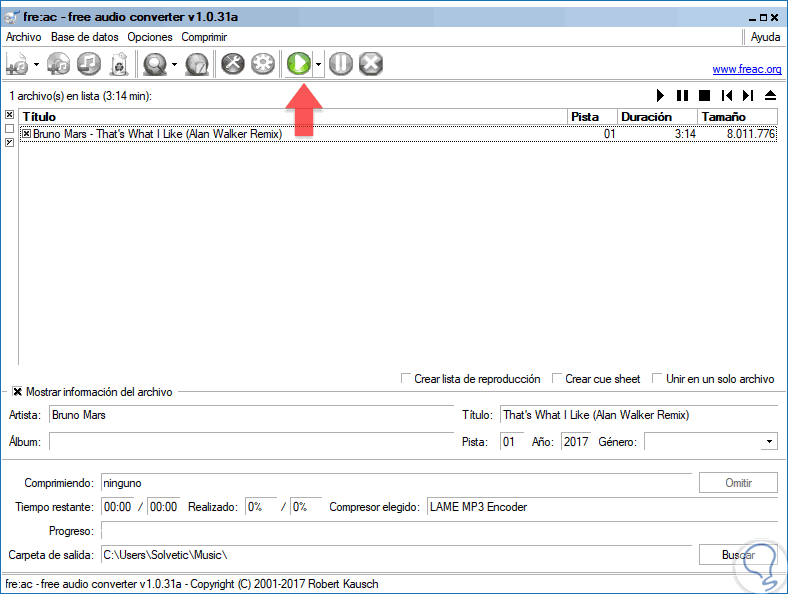The height and width of the screenshot is (594, 788).
Task: Click the Comprimiendo ninguno field
Action: [x=397, y=483]
